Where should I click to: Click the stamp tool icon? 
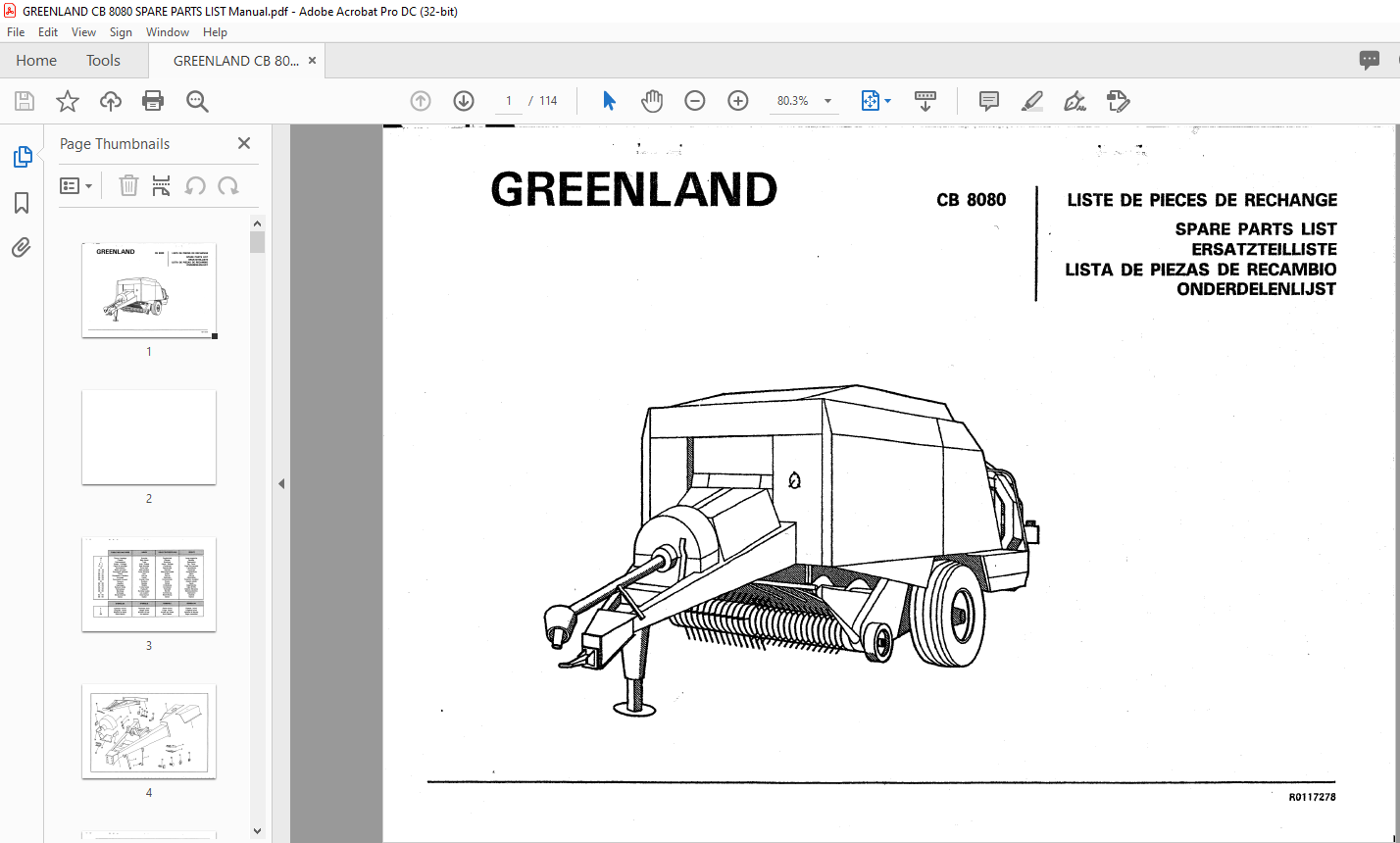point(1118,101)
